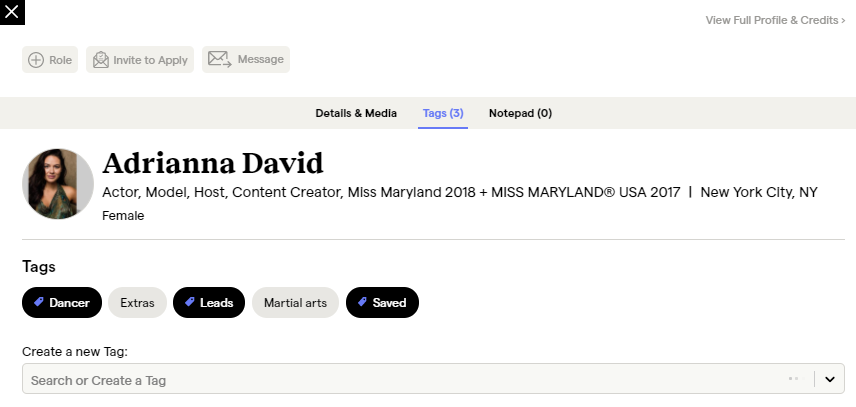Toggle the Extras tag on

pos(137,303)
